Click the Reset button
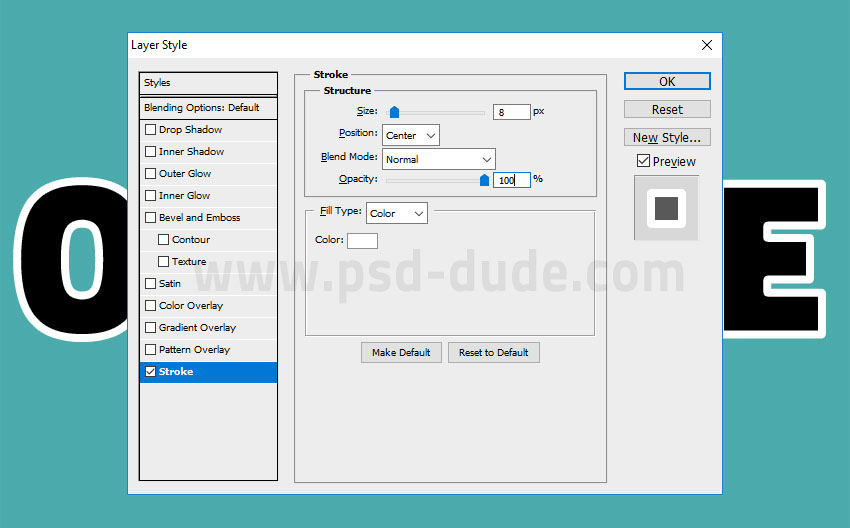 coord(667,110)
